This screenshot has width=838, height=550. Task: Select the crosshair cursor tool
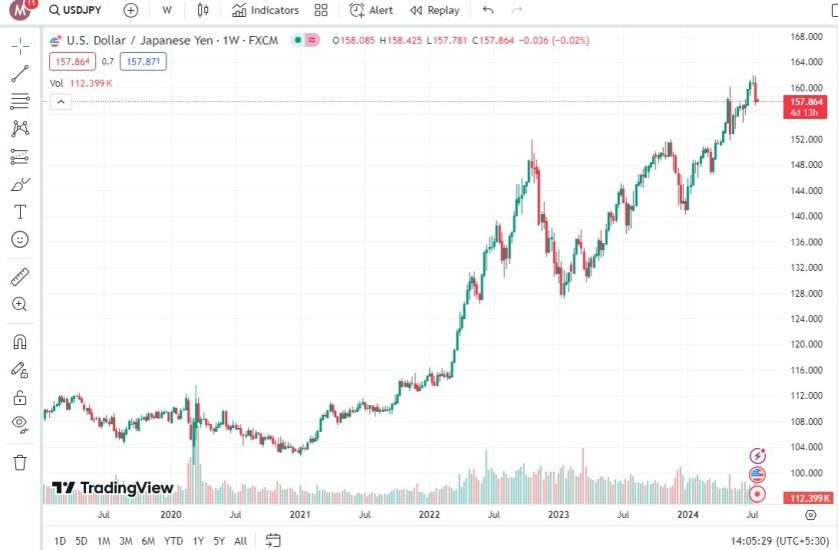pos(20,46)
